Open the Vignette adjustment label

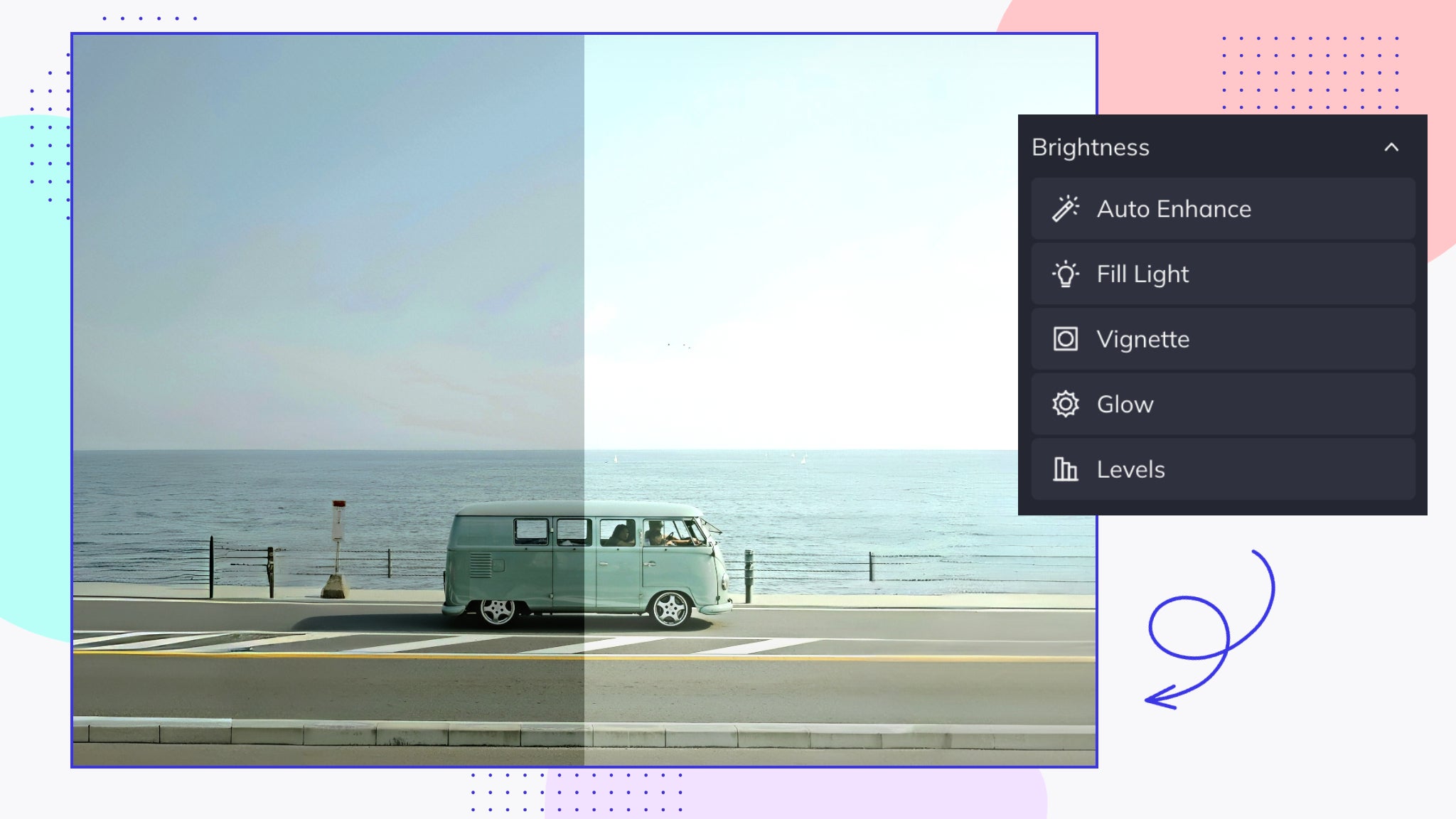1142,339
